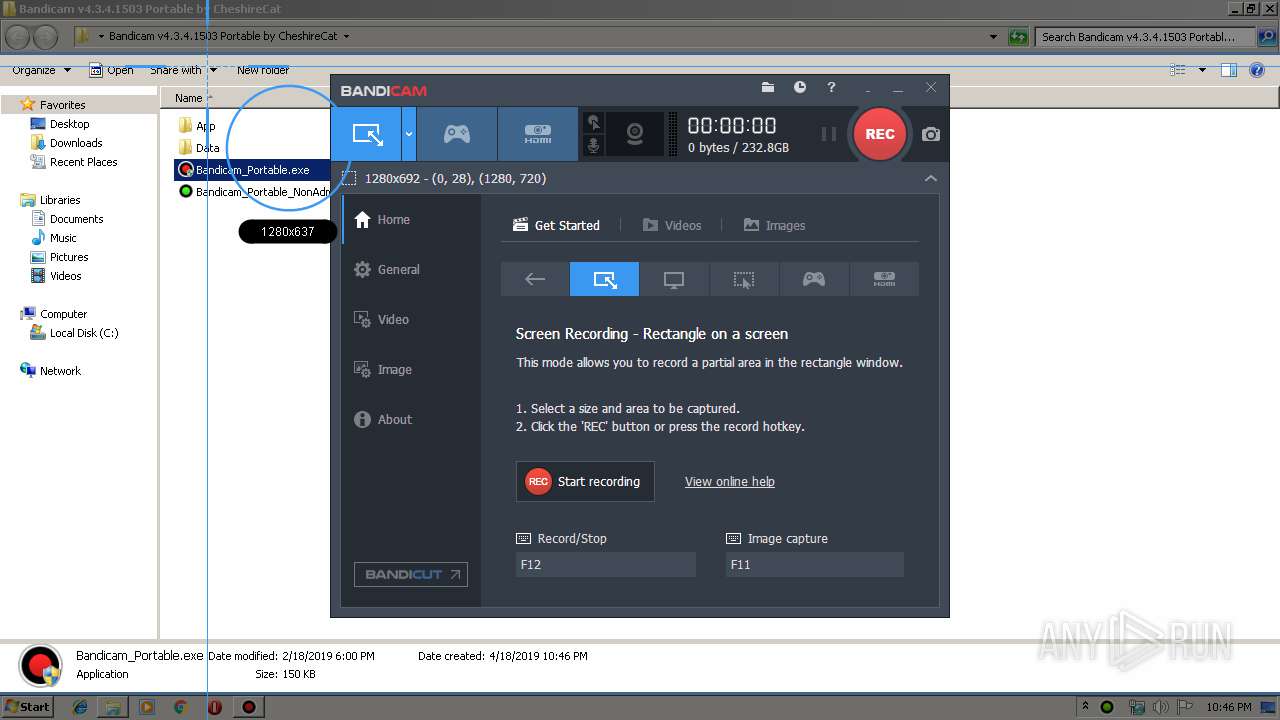The height and width of the screenshot is (720, 1280).
Task: Open Videos library in navigation pane
Action: [x=65, y=276]
